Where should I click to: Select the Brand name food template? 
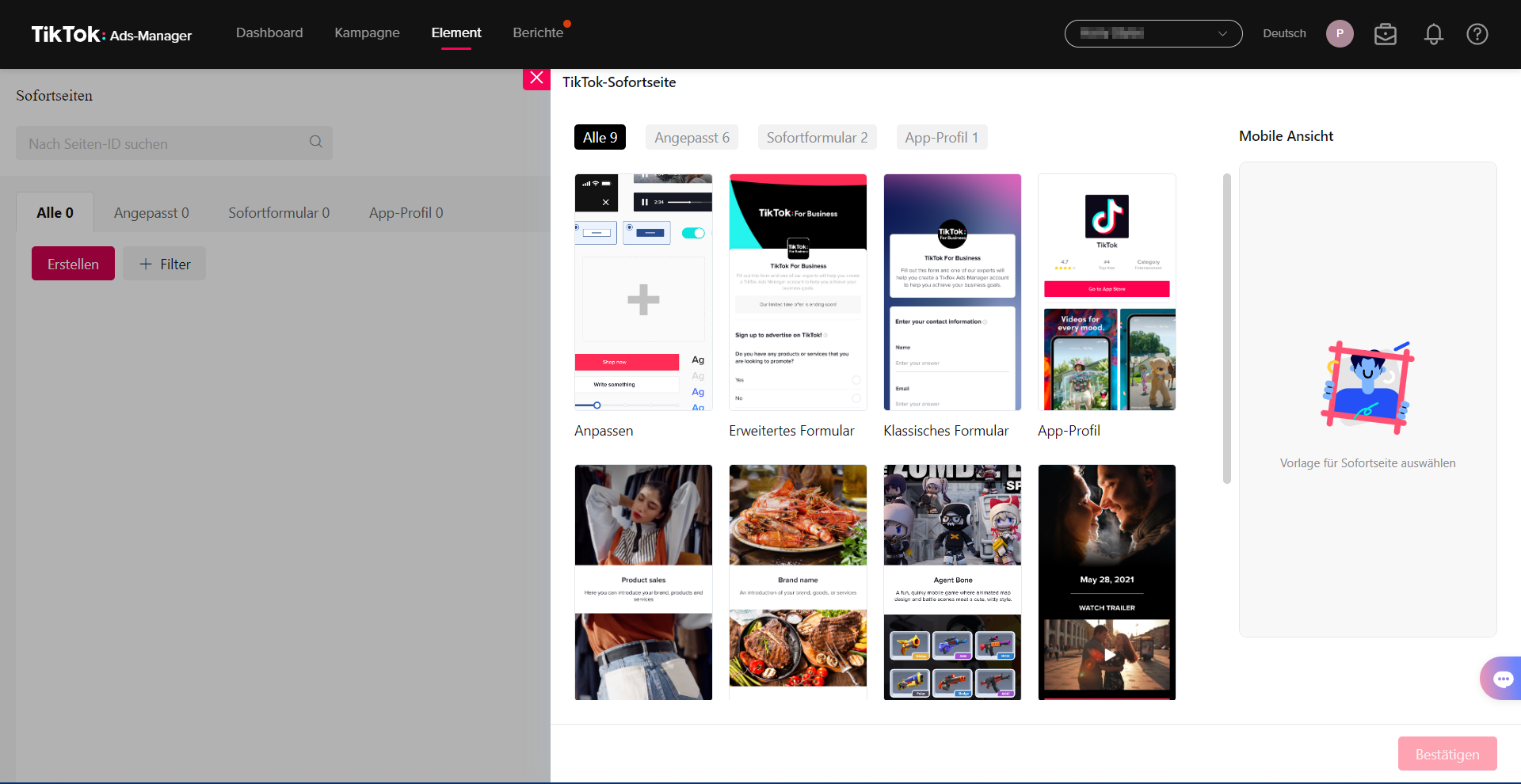[798, 582]
